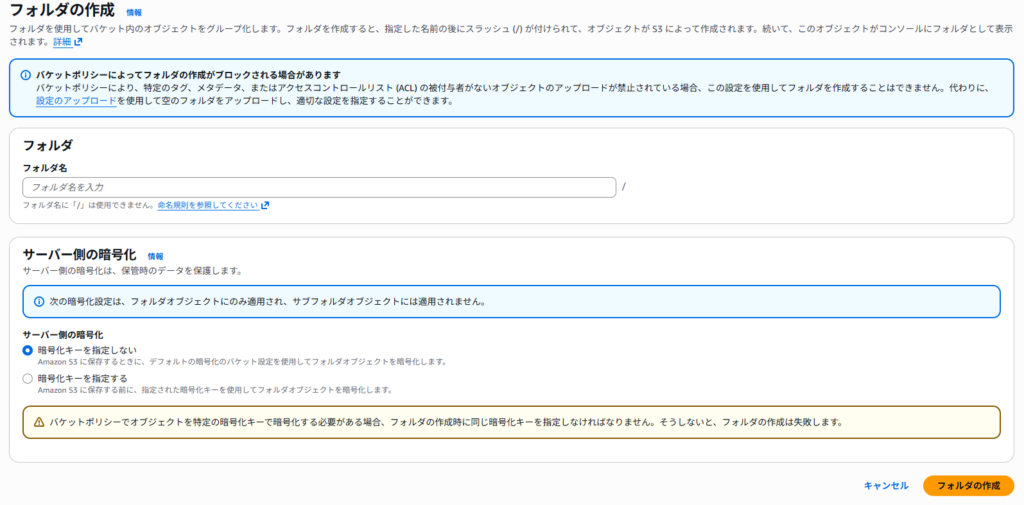Open the 命名規則を参照してください link
This screenshot has height=505, width=1024.
(x=208, y=205)
